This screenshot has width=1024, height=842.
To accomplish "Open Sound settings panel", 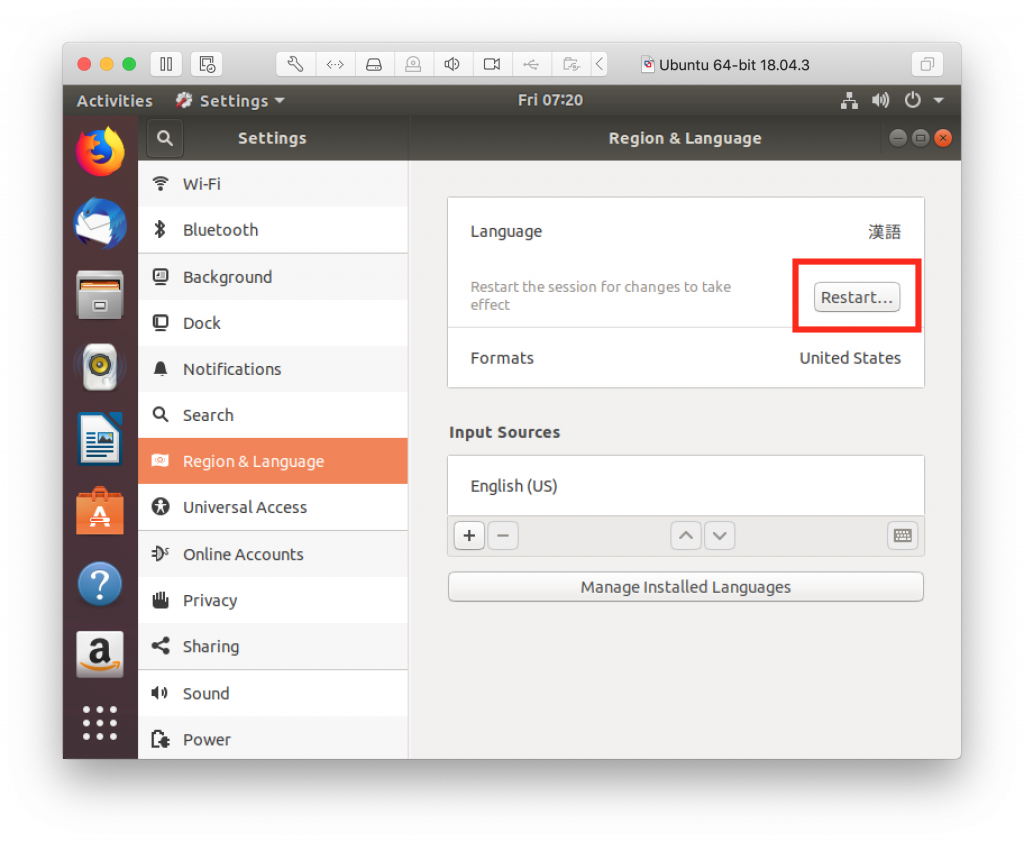I will point(273,694).
